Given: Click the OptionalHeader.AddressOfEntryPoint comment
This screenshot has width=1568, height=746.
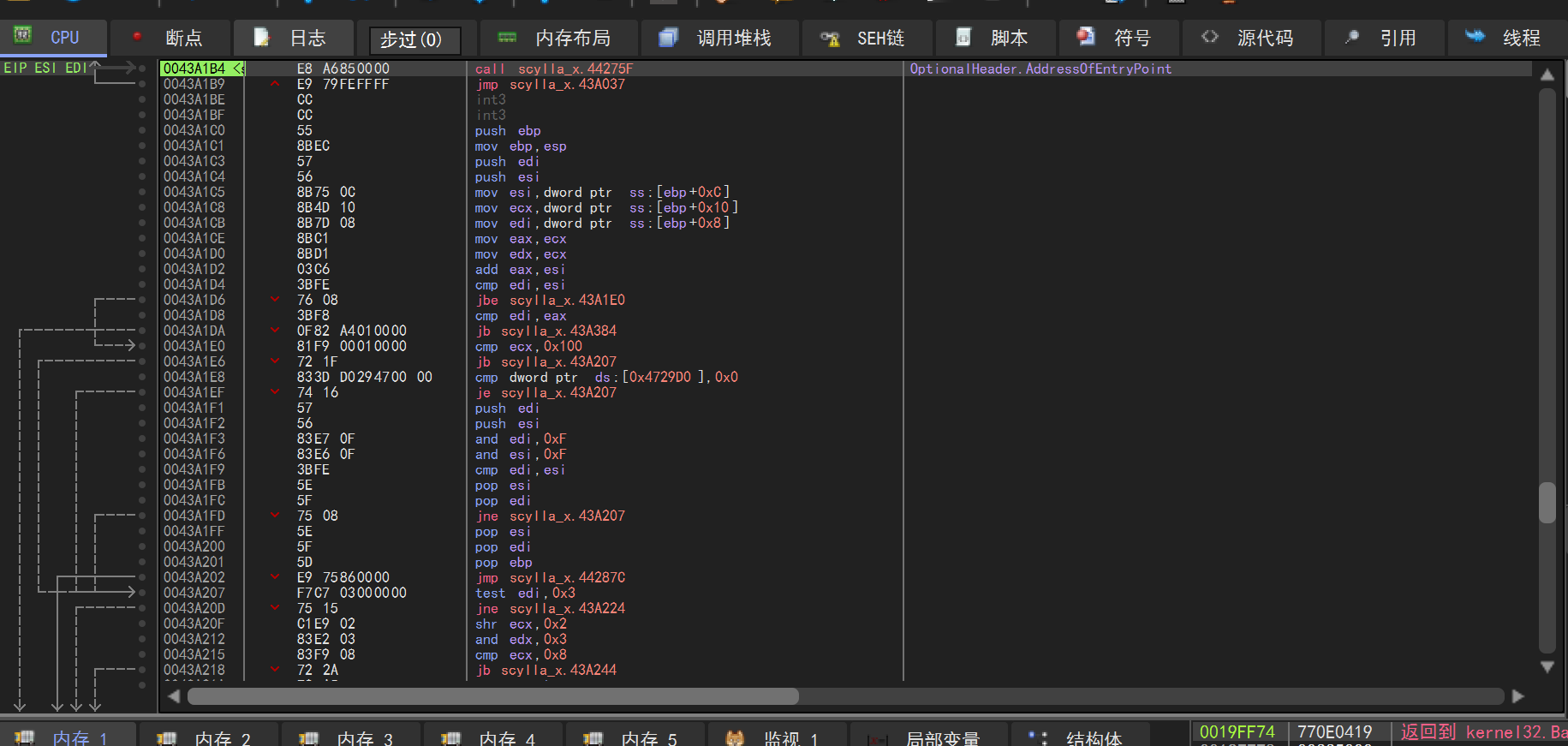Looking at the screenshot, I should point(1040,69).
